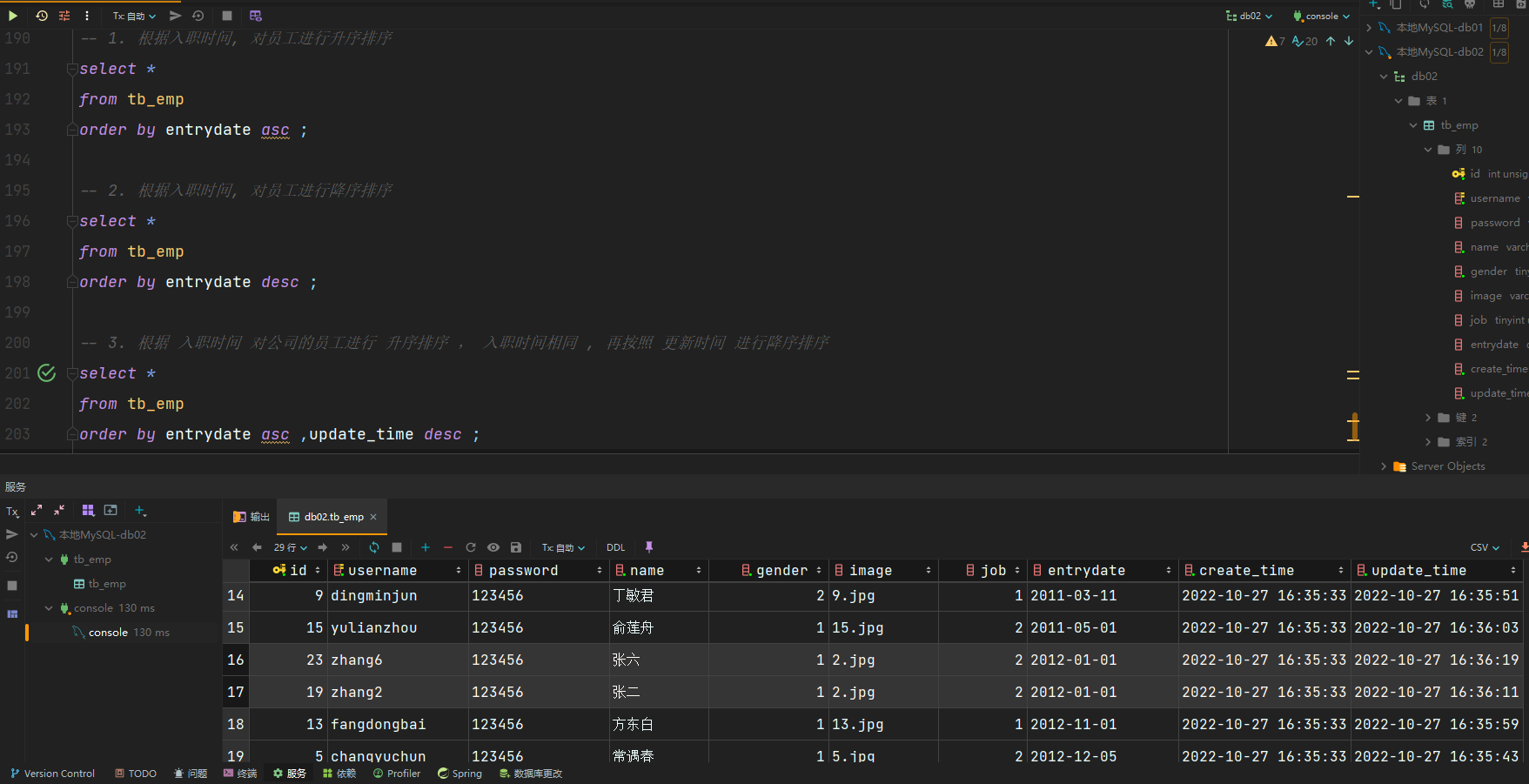Open the Spring tool window
This screenshot has height=784, width=1529.
click(459, 774)
